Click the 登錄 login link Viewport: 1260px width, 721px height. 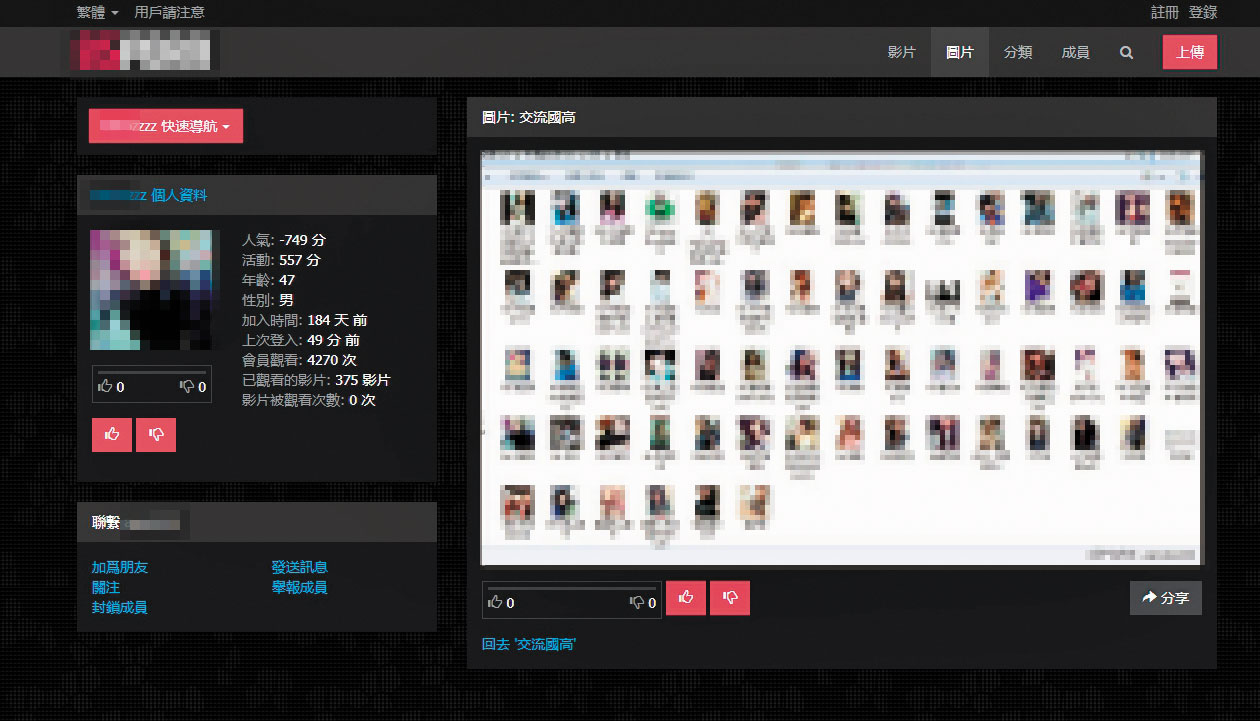point(1203,12)
